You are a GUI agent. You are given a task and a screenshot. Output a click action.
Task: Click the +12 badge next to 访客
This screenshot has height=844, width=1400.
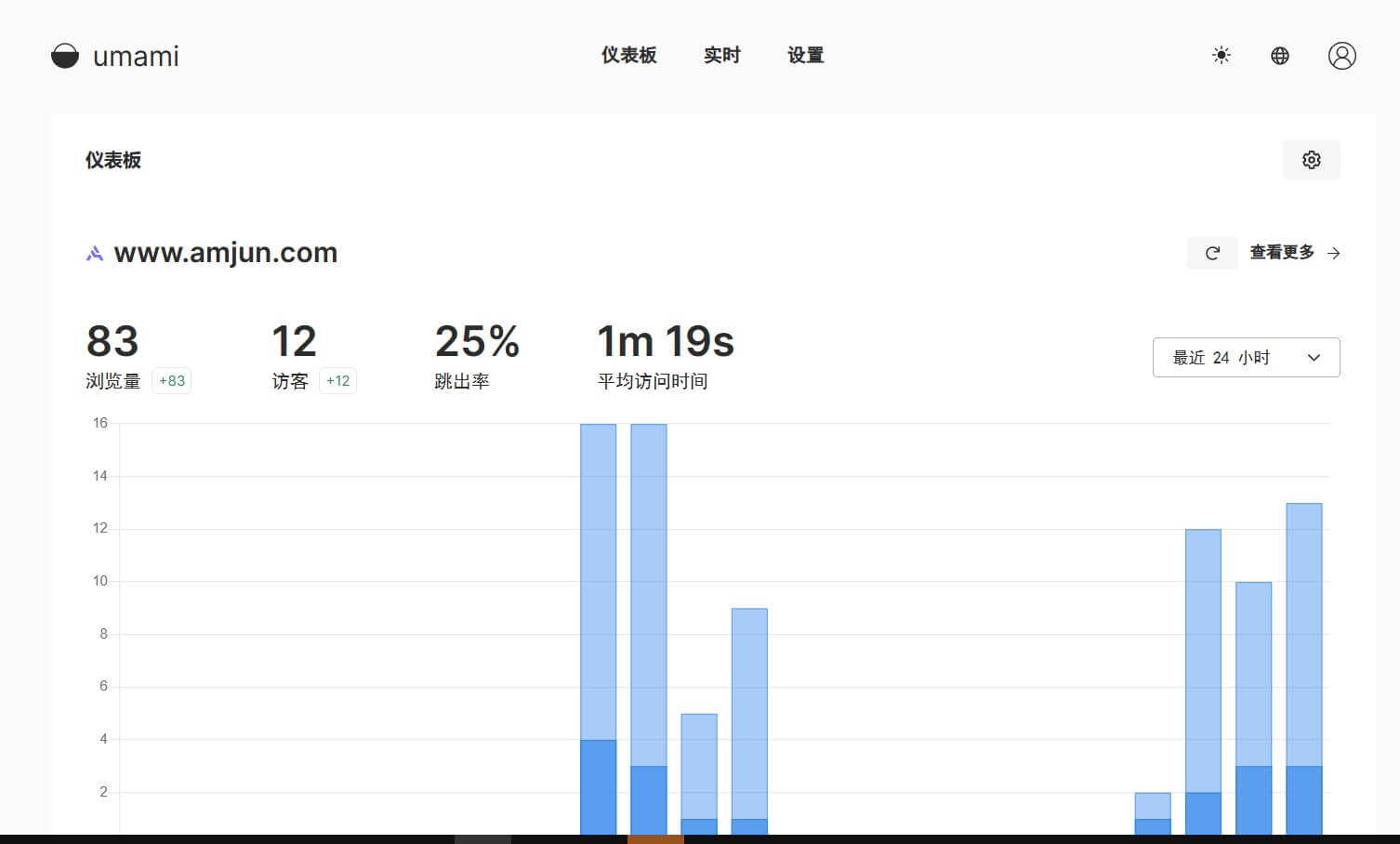(x=337, y=380)
